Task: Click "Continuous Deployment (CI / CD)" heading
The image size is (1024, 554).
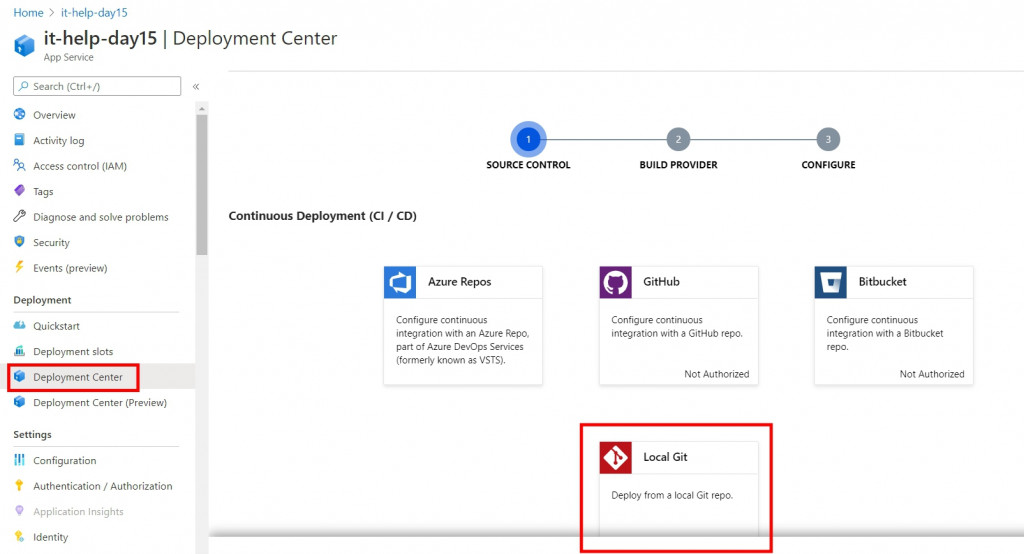Action: point(323,216)
